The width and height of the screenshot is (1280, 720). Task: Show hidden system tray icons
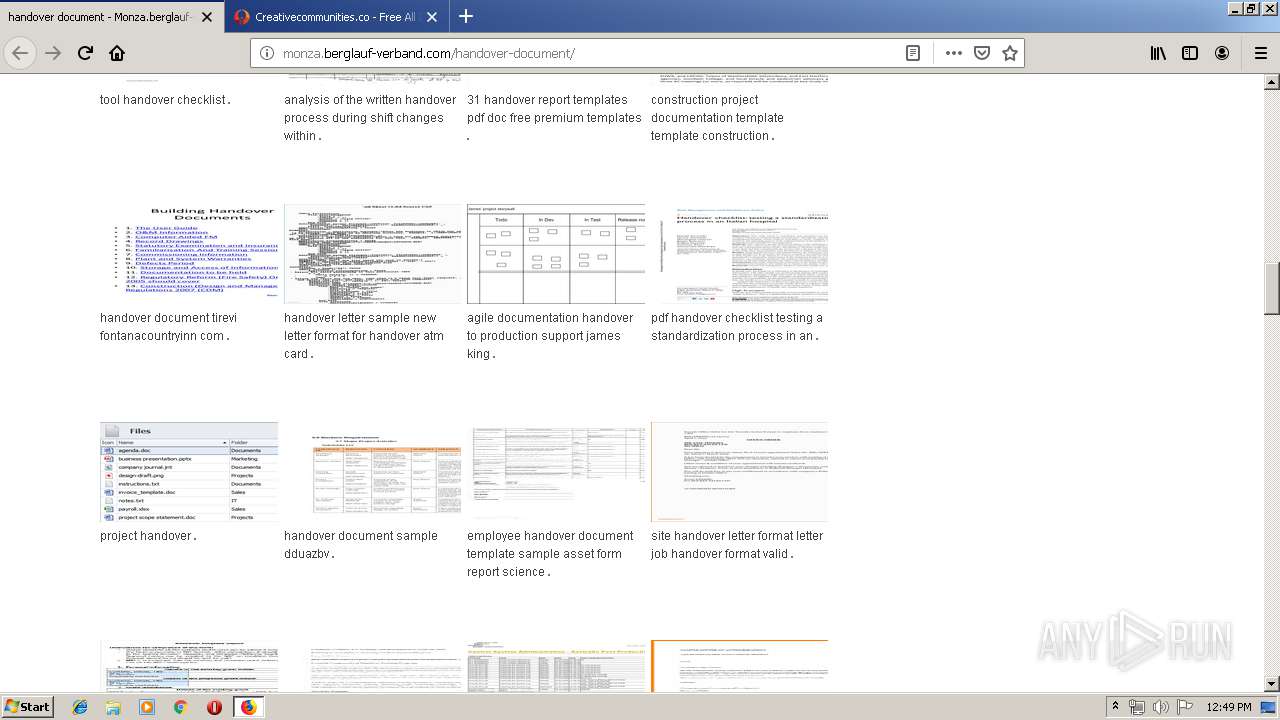[x=1116, y=706]
